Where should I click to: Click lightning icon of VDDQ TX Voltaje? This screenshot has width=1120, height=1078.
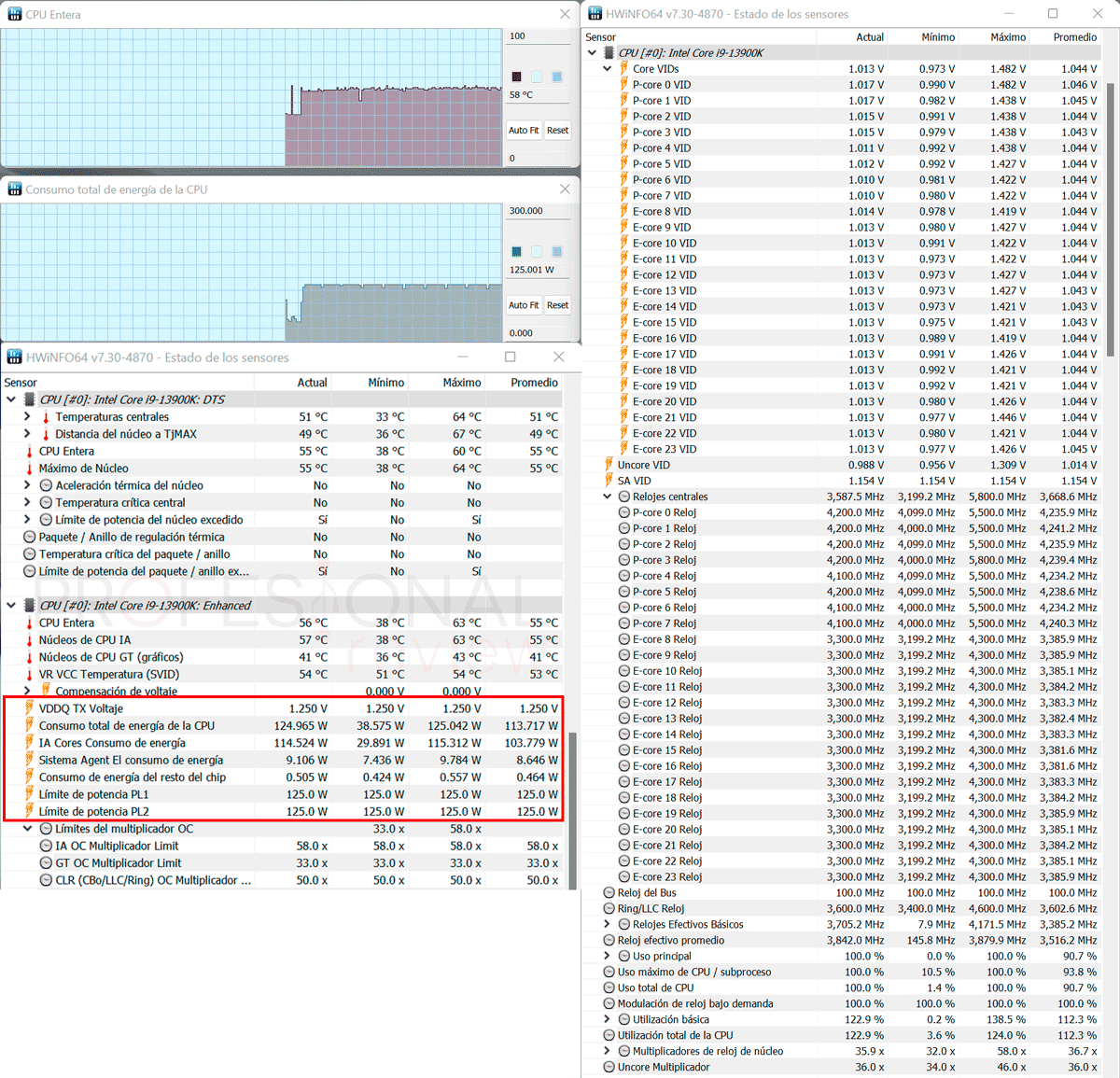pyautogui.click(x=30, y=708)
